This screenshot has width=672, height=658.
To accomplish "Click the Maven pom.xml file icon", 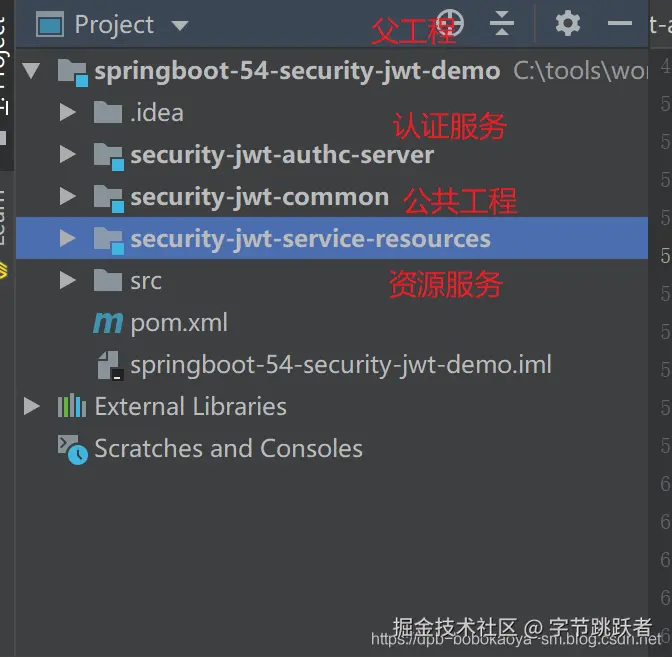I will pos(108,323).
